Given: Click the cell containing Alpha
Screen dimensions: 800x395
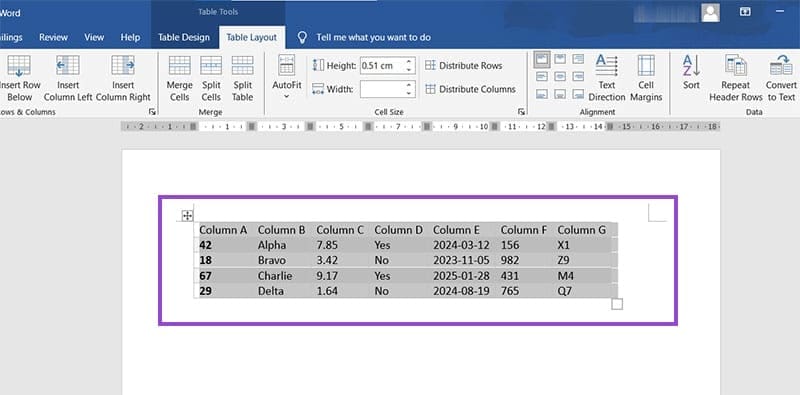Looking at the screenshot, I should tap(282, 245).
